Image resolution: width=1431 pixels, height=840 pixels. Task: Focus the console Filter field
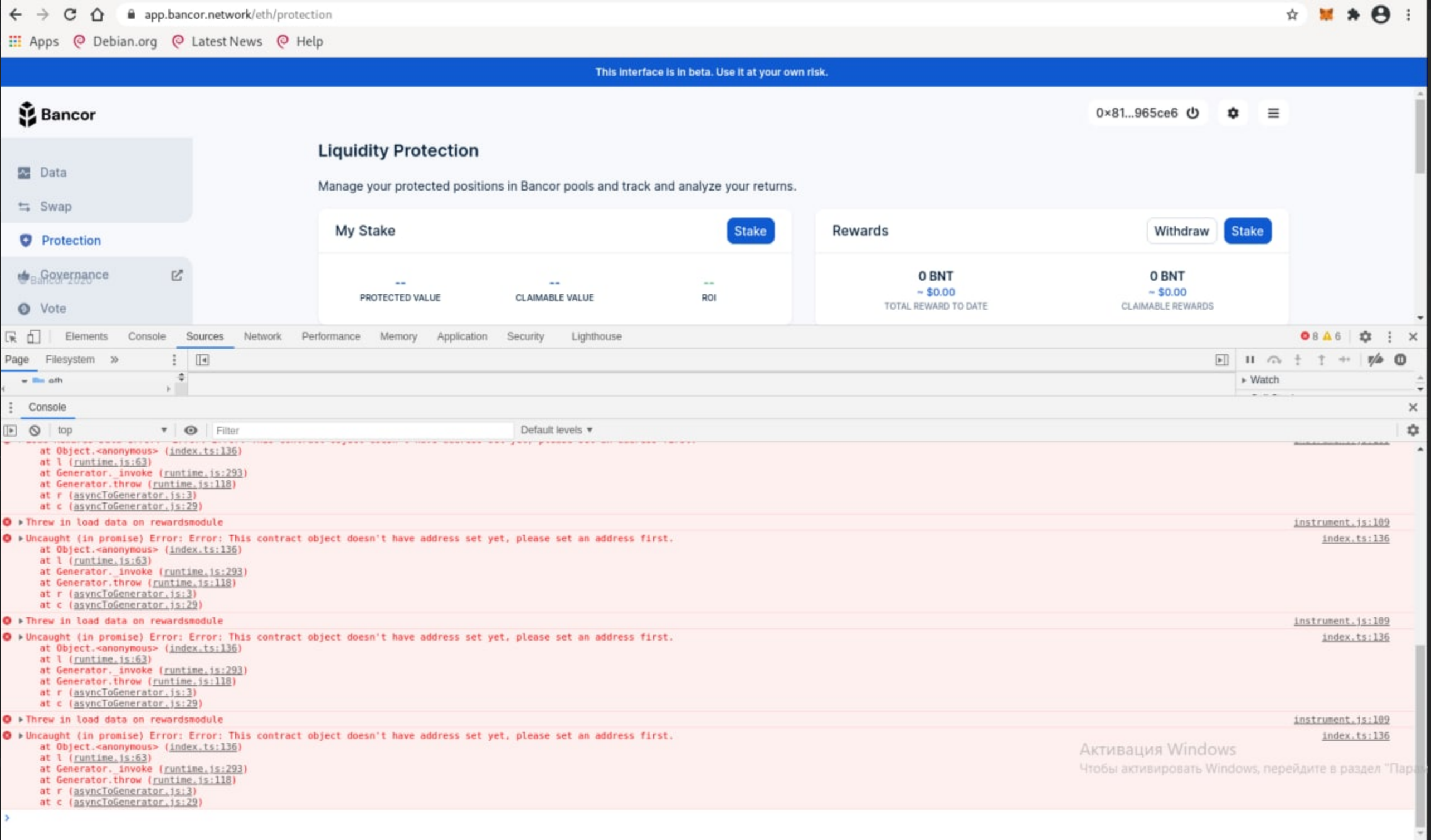362,430
